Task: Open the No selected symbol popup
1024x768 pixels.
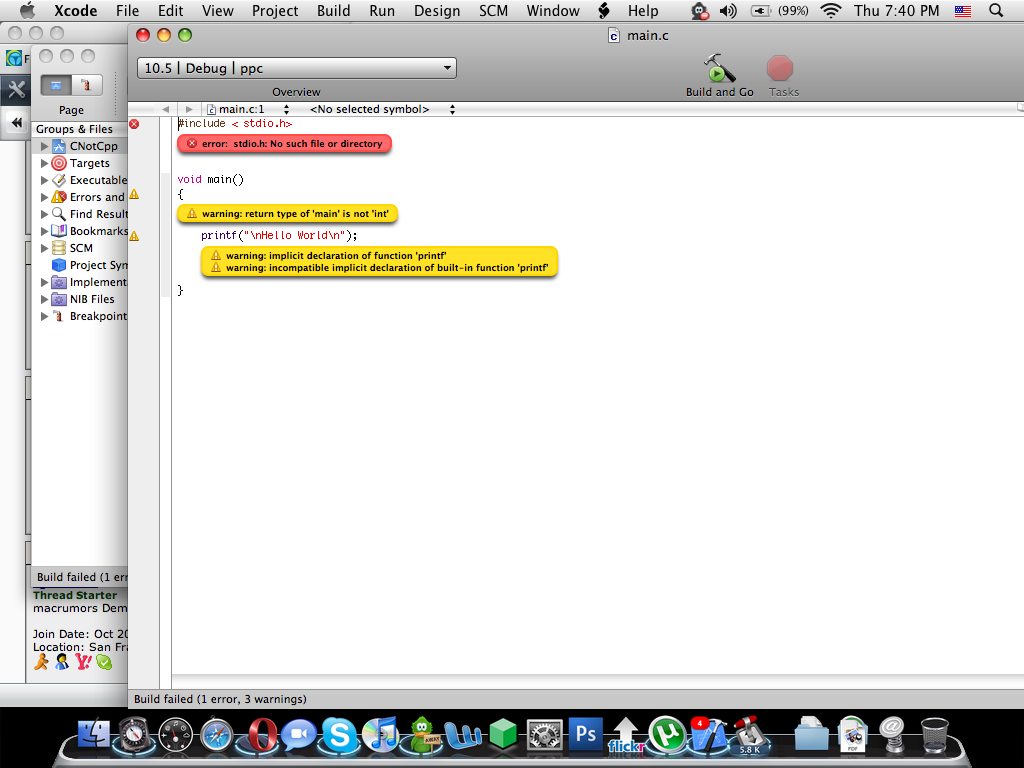Action: [x=382, y=109]
